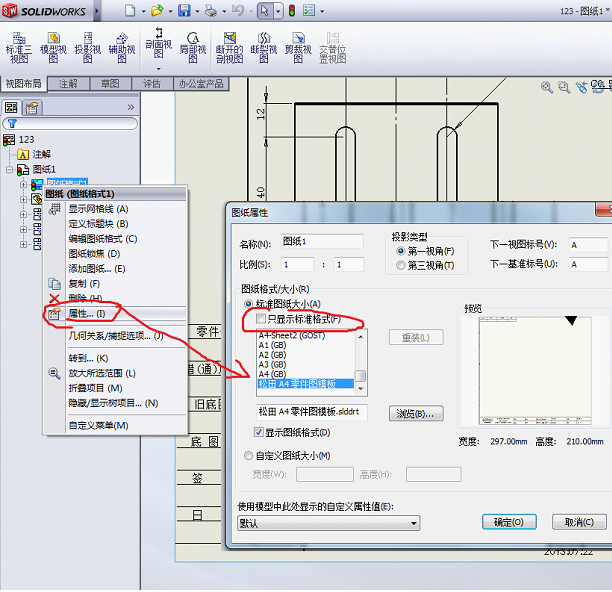Insert a 断开的剖视图 broken-out section

(x=230, y=48)
